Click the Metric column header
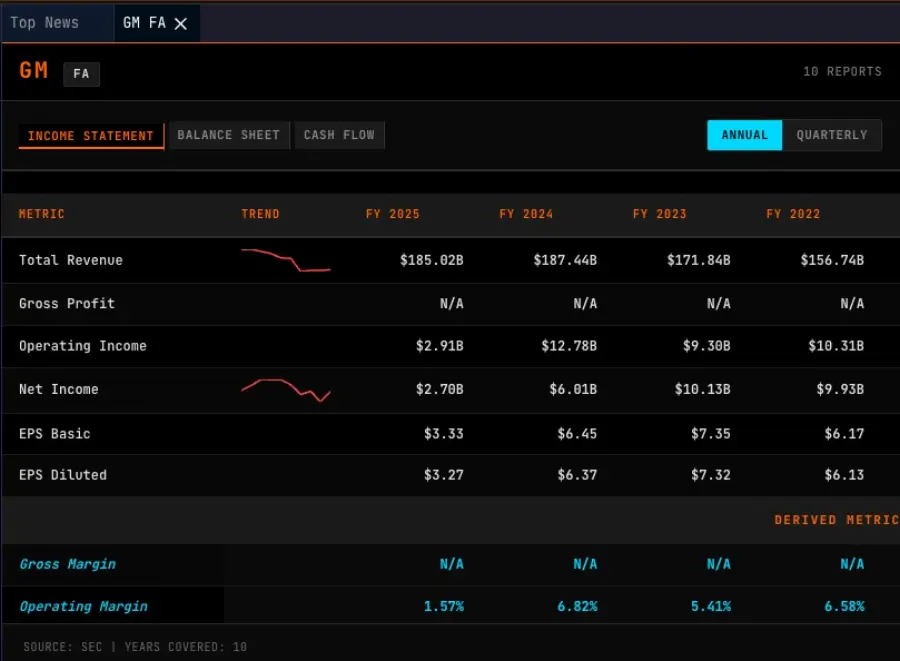The width and height of the screenshot is (900, 661). click(42, 214)
